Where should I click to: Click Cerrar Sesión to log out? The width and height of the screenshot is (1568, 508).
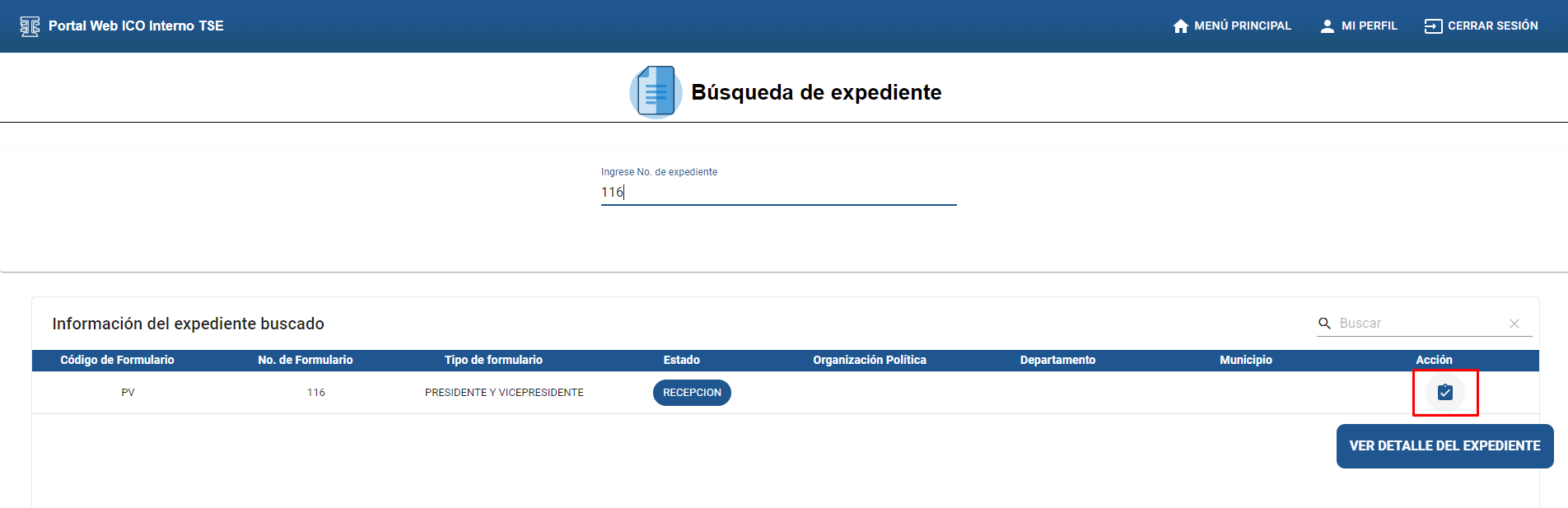[x=1481, y=26]
